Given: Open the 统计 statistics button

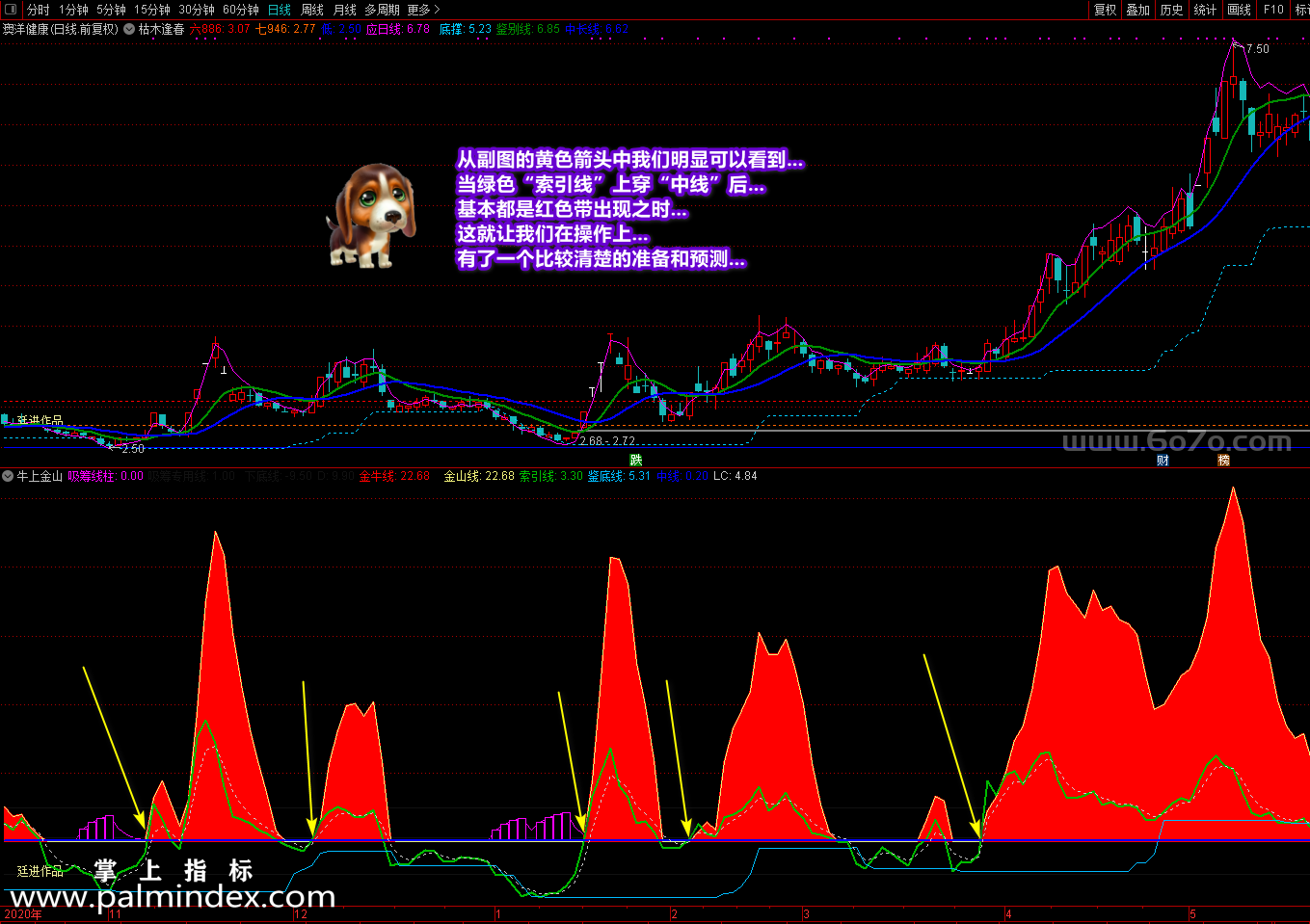Looking at the screenshot, I should (1205, 10).
